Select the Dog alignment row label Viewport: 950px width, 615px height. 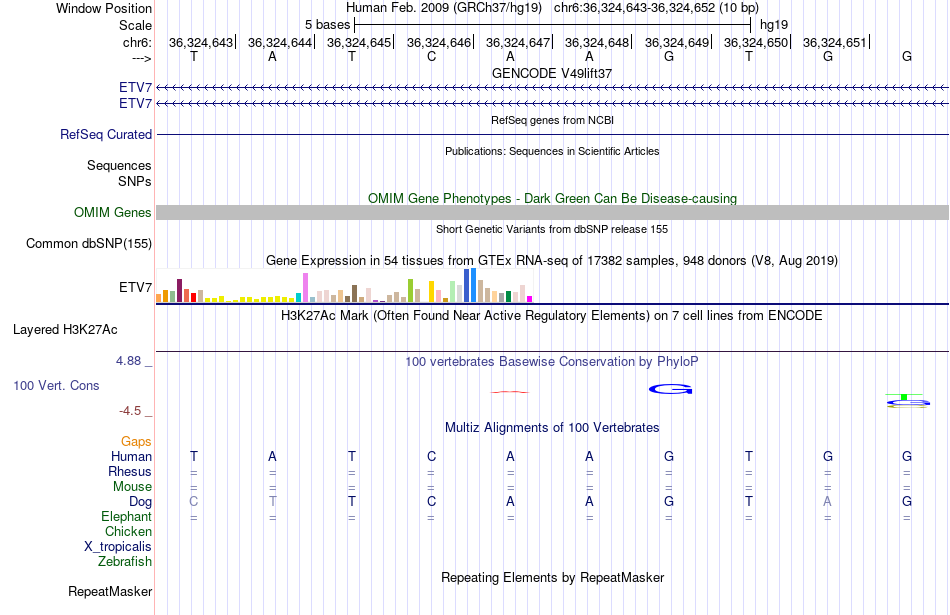click(x=141, y=502)
